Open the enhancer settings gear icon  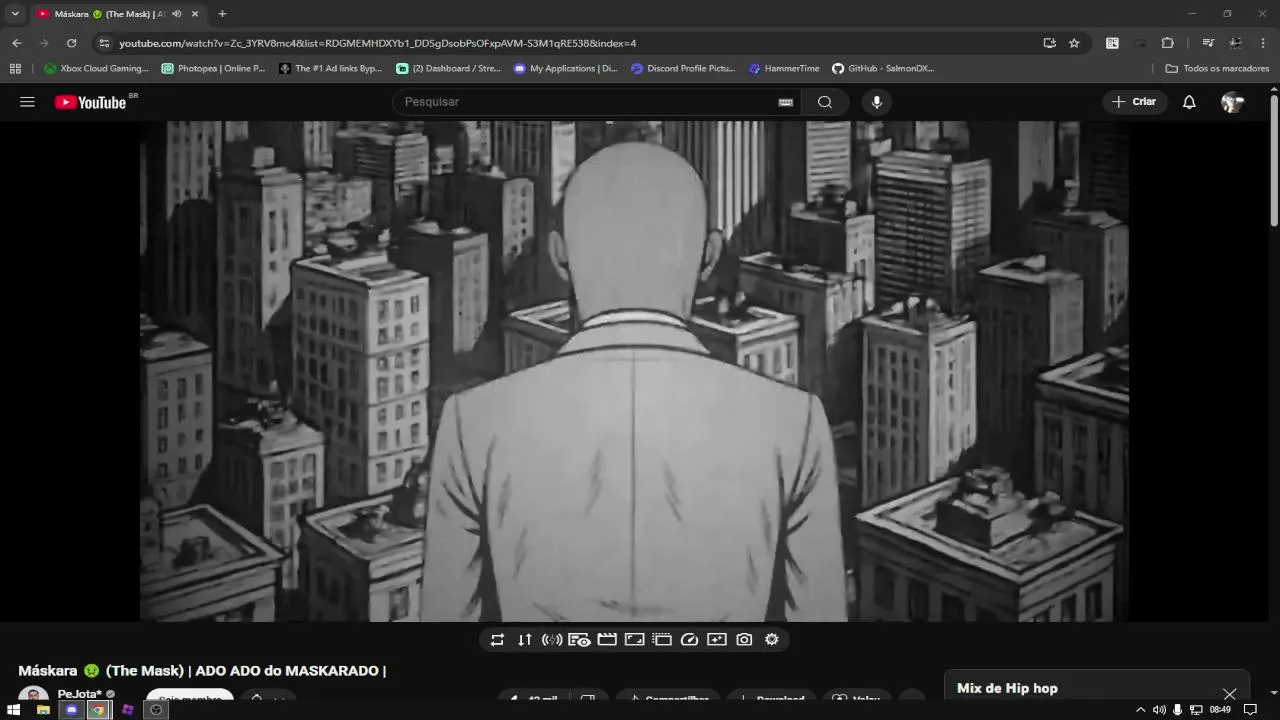click(x=772, y=640)
